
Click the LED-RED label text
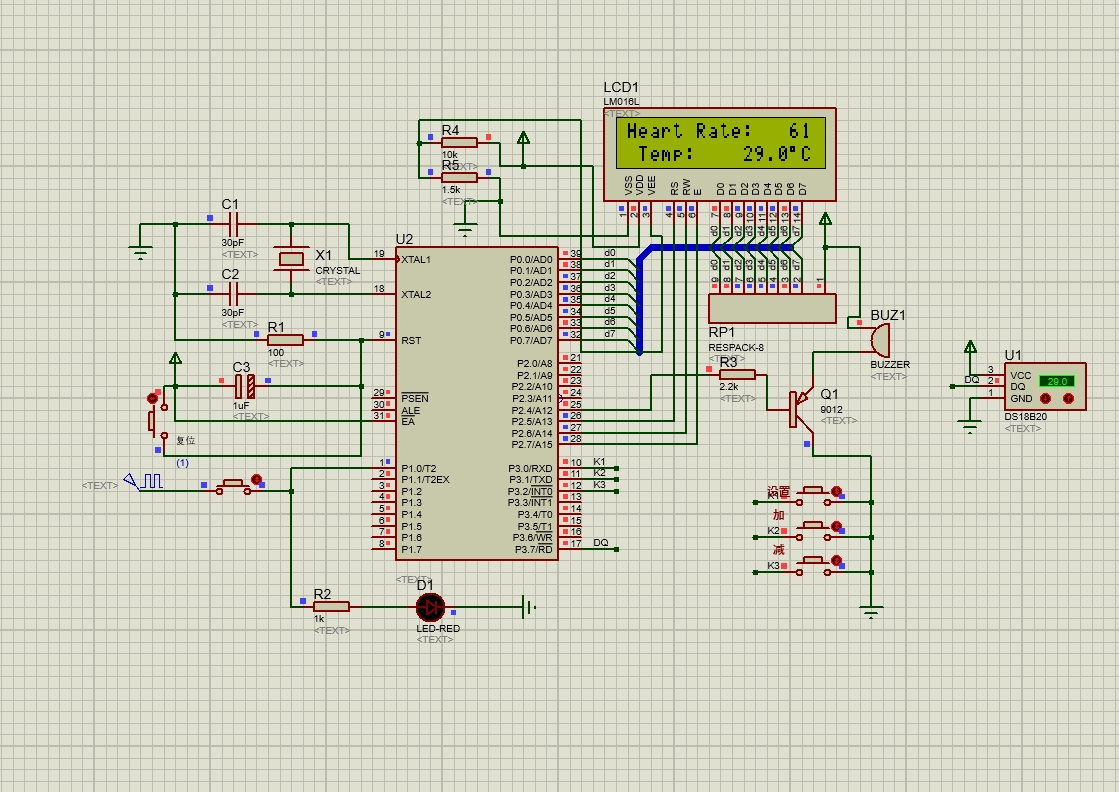coord(438,629)
